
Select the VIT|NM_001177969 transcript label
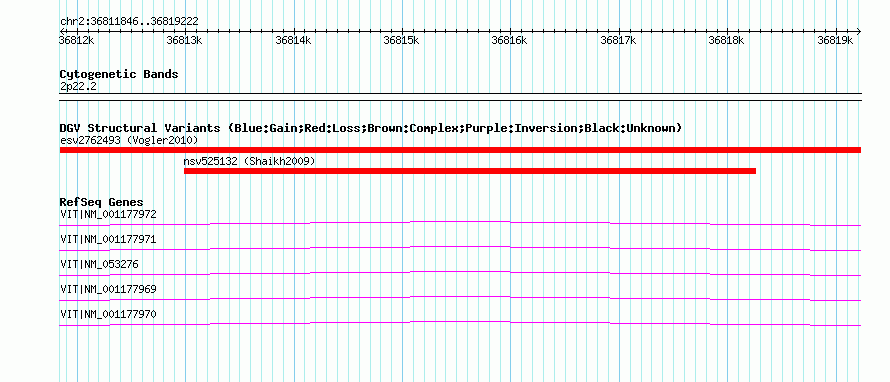click(108, 289)
